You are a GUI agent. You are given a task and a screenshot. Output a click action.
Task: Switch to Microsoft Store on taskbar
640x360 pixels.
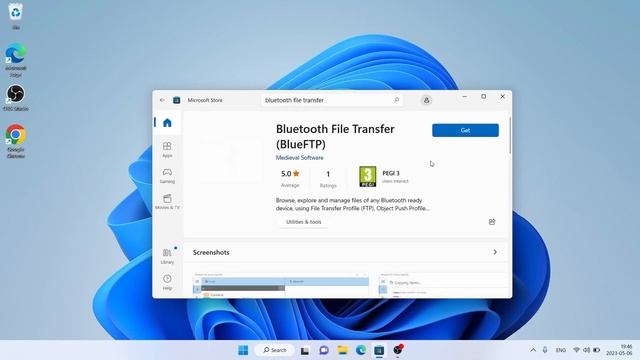click(x=379, y=350)
